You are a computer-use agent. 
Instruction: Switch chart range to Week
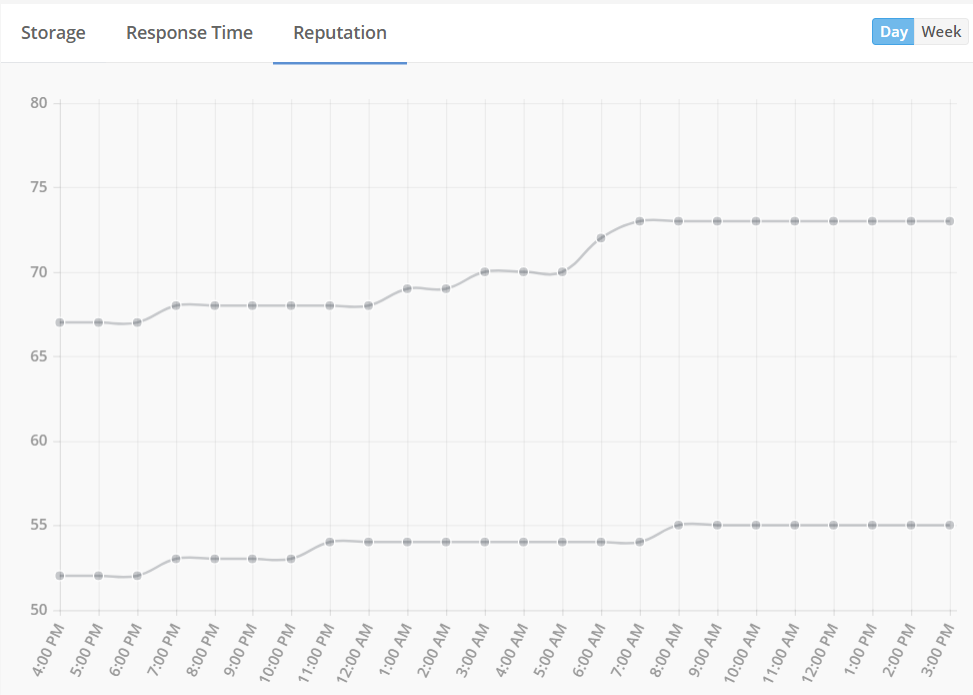[941, 32]
